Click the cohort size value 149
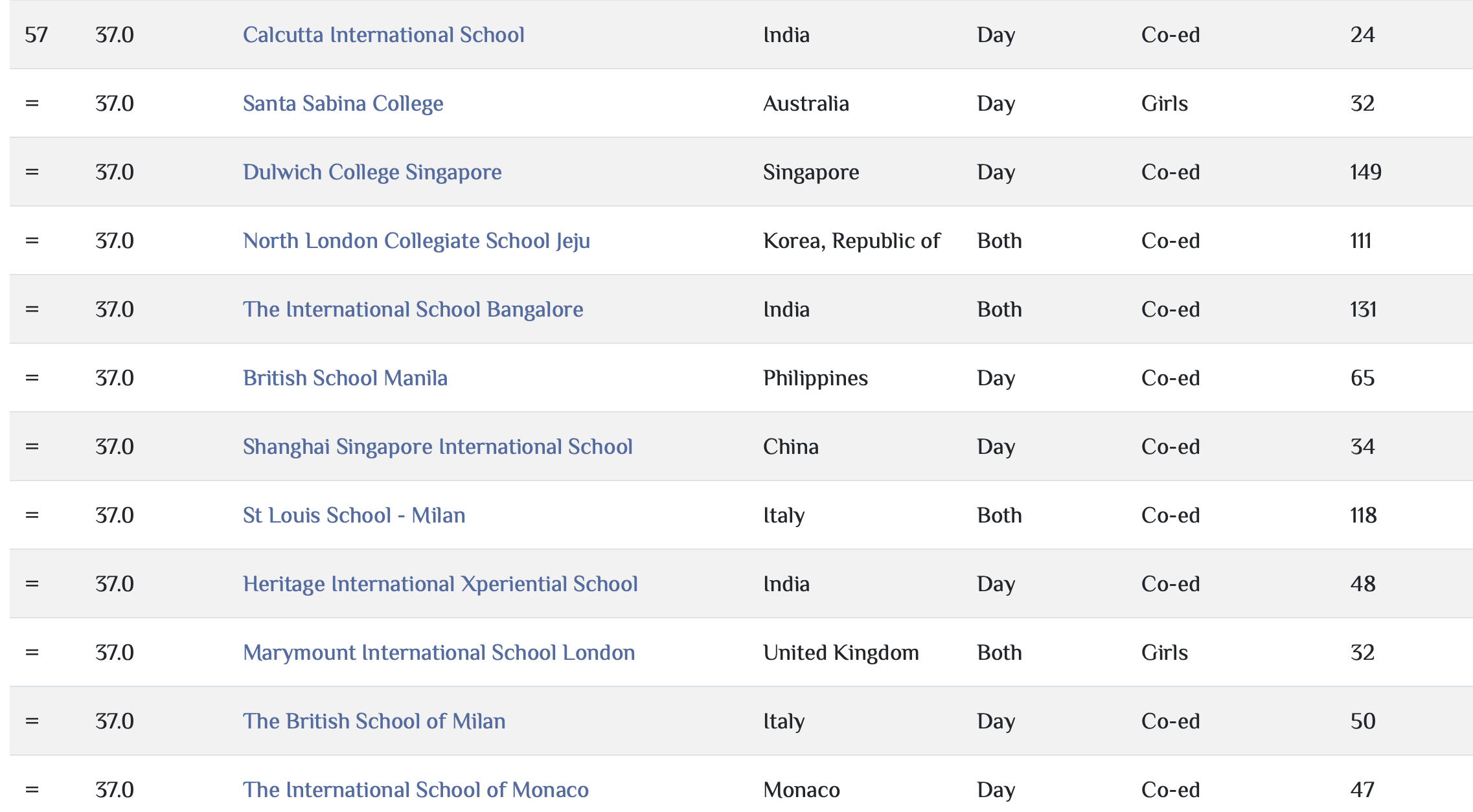Screen dimensions: 1473x812 1365,172
